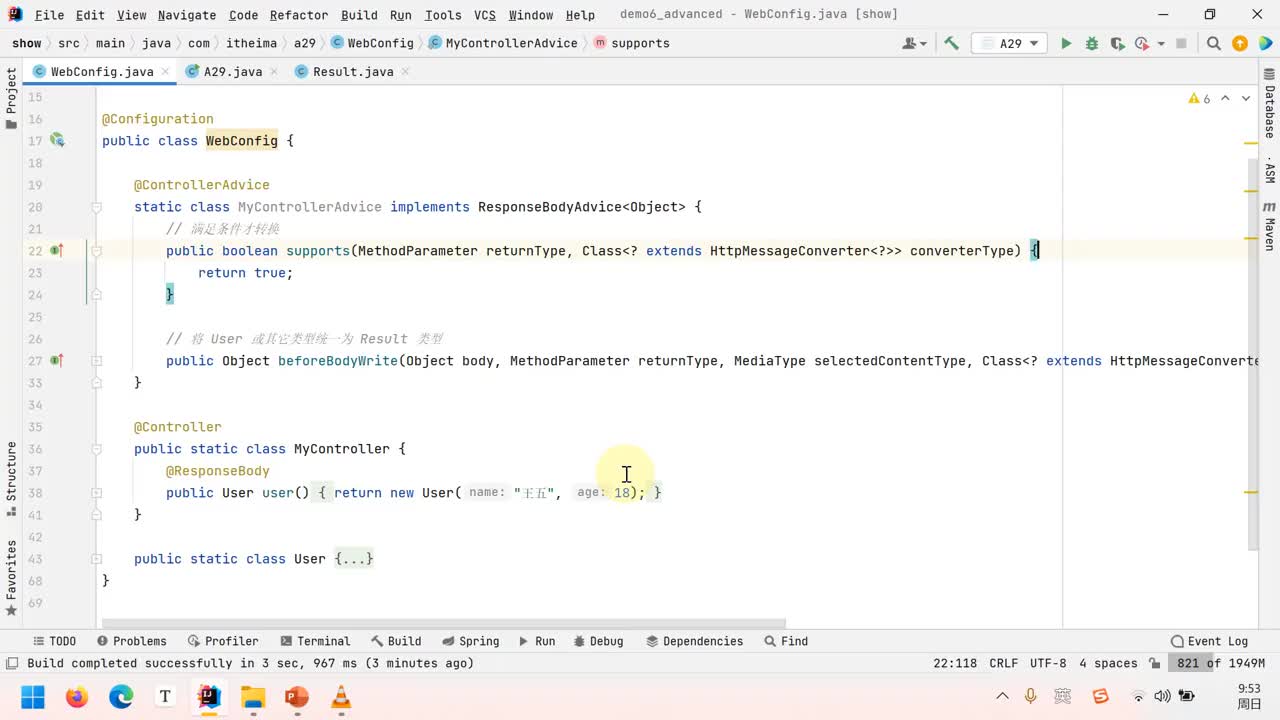Toggle tool window quick access icon in status bar
This screenshot has width=1280, height=720.
pyautogui.click(x=11, y=663)
